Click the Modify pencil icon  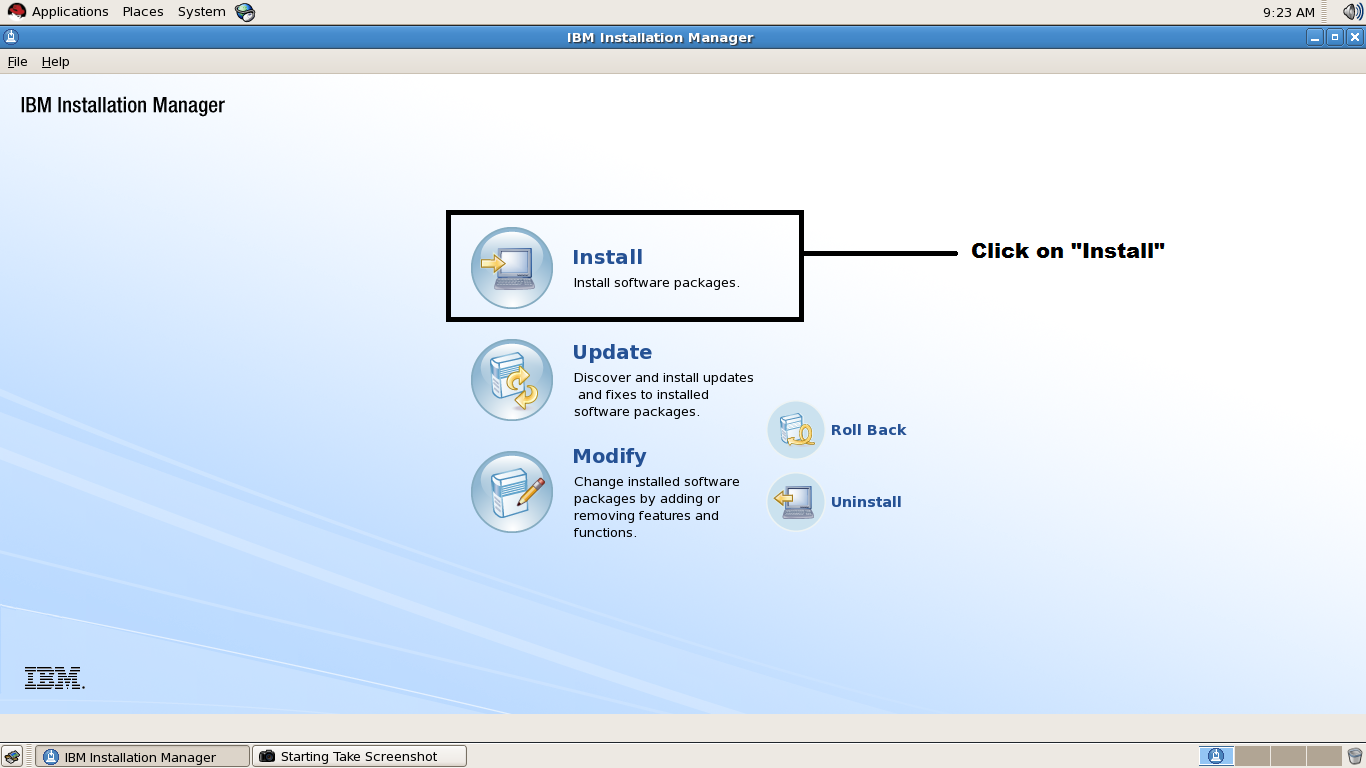512,492
